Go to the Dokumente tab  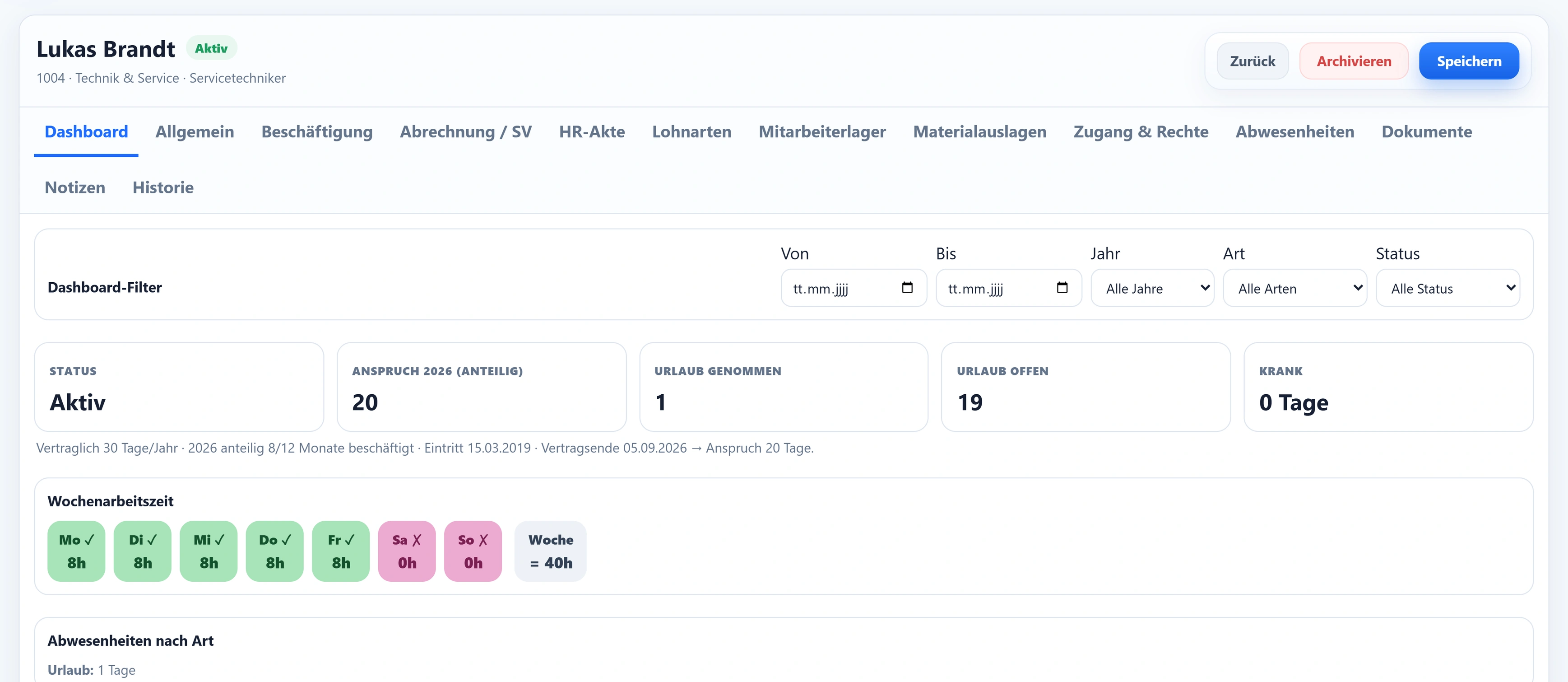coord(1427,131)
